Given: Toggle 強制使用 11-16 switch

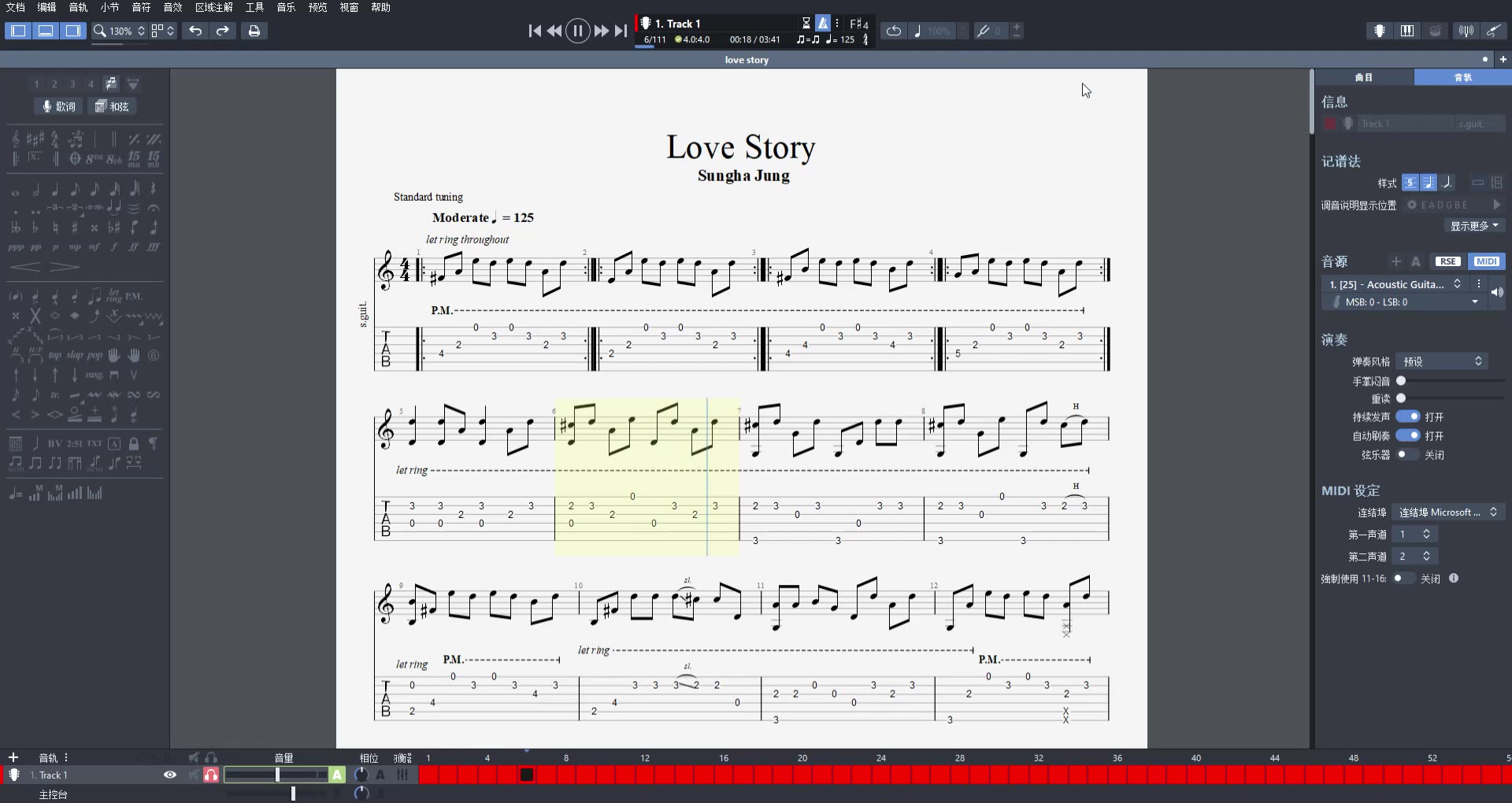Looking at the screenshot, I should (x=1403, y=578).
